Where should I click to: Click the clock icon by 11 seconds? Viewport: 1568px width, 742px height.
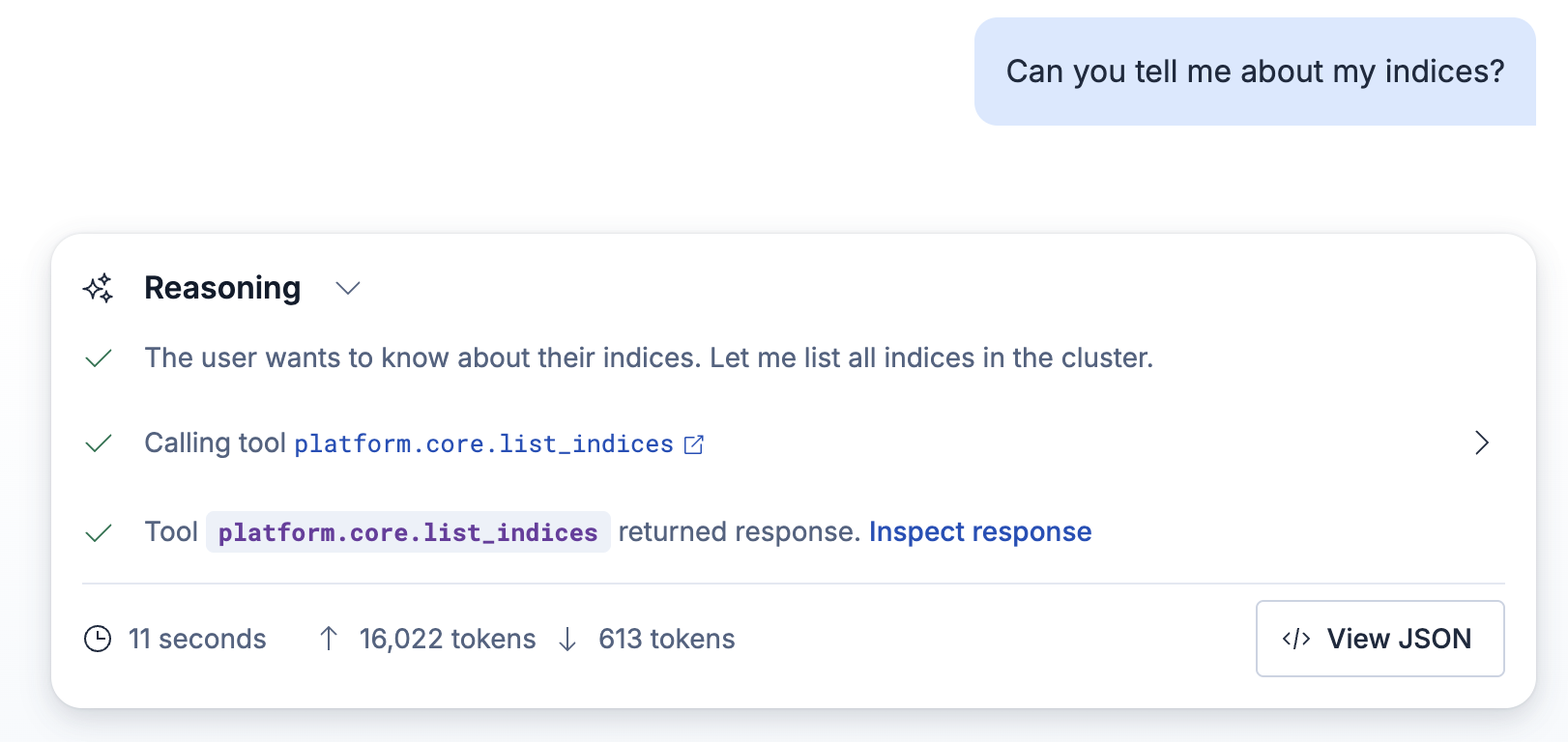[x=98, y=639]
